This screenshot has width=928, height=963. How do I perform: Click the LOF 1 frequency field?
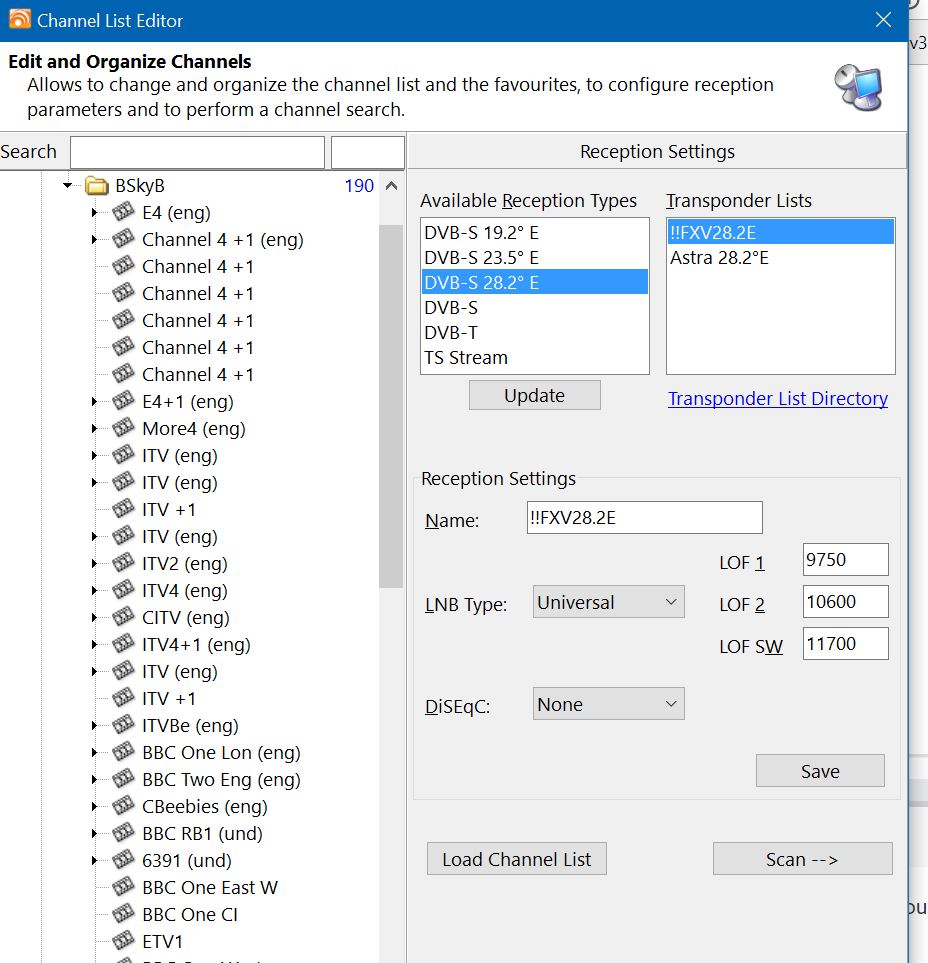(x=845, y=560)
